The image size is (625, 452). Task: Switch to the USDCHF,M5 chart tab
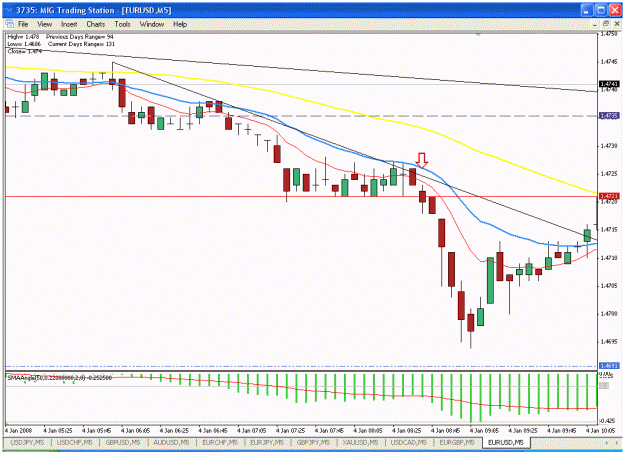75,442
